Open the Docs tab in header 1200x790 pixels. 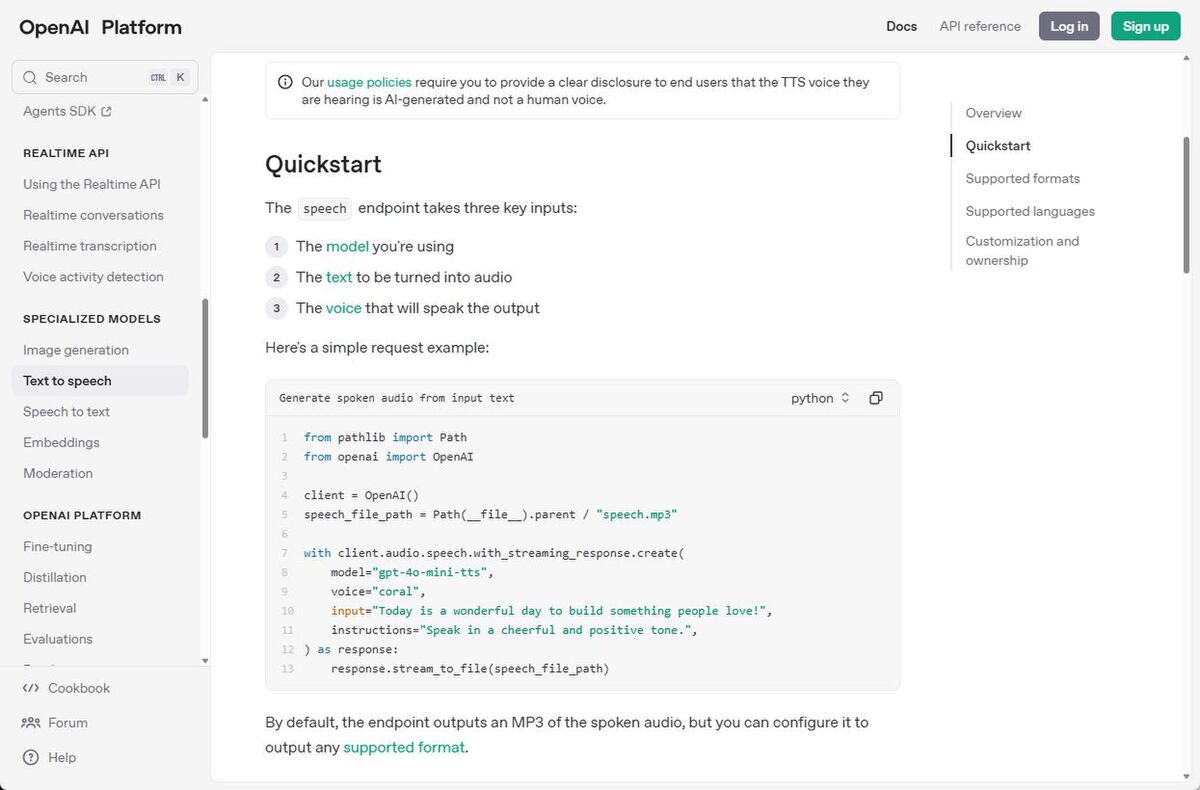pyautogui.click(x=901, y=26)
